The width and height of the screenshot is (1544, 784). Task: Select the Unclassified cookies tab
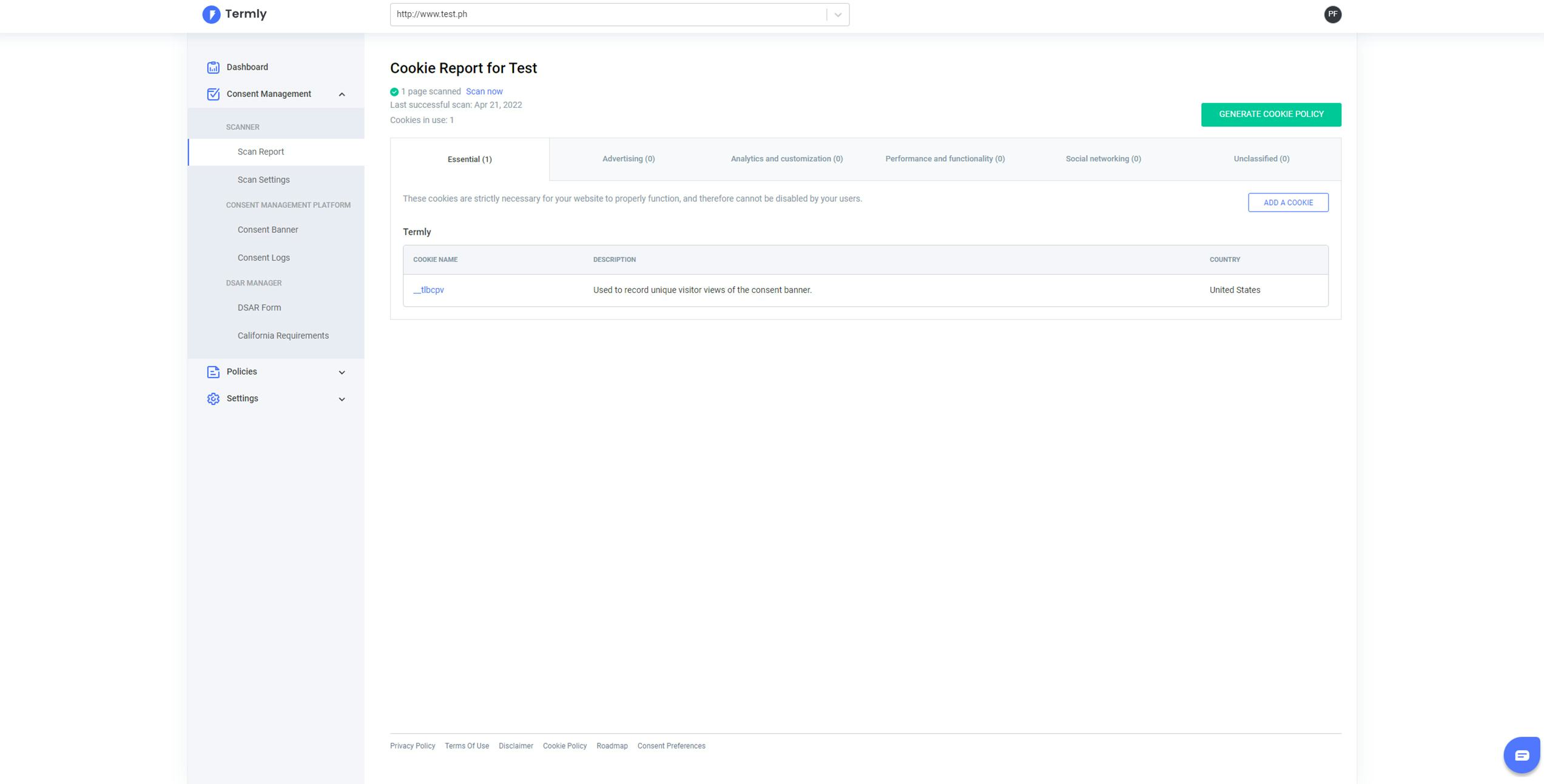pos(1261,158)
